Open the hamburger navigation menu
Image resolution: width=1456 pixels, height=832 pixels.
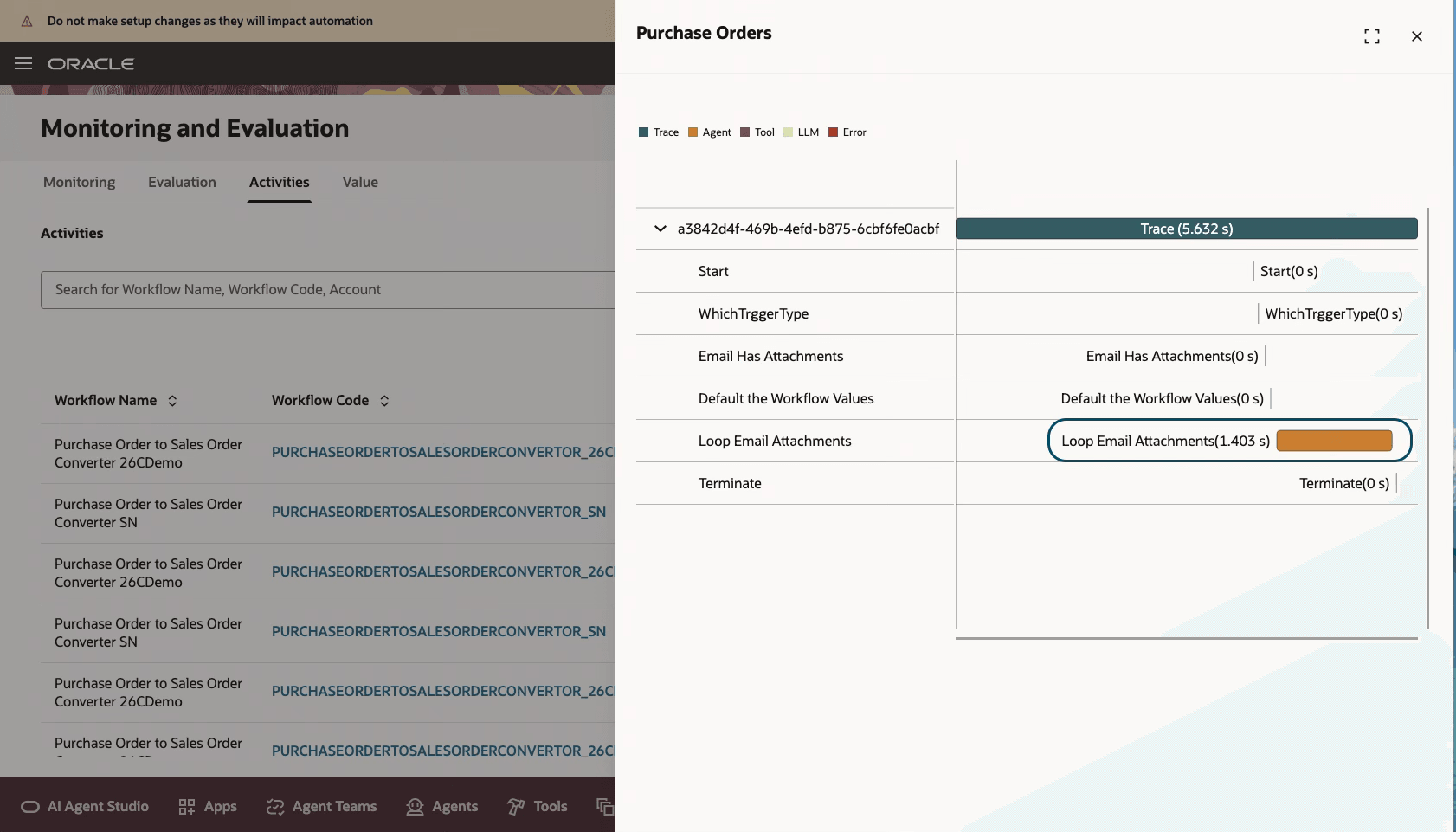pyautogui.click(x=23, y=63)
